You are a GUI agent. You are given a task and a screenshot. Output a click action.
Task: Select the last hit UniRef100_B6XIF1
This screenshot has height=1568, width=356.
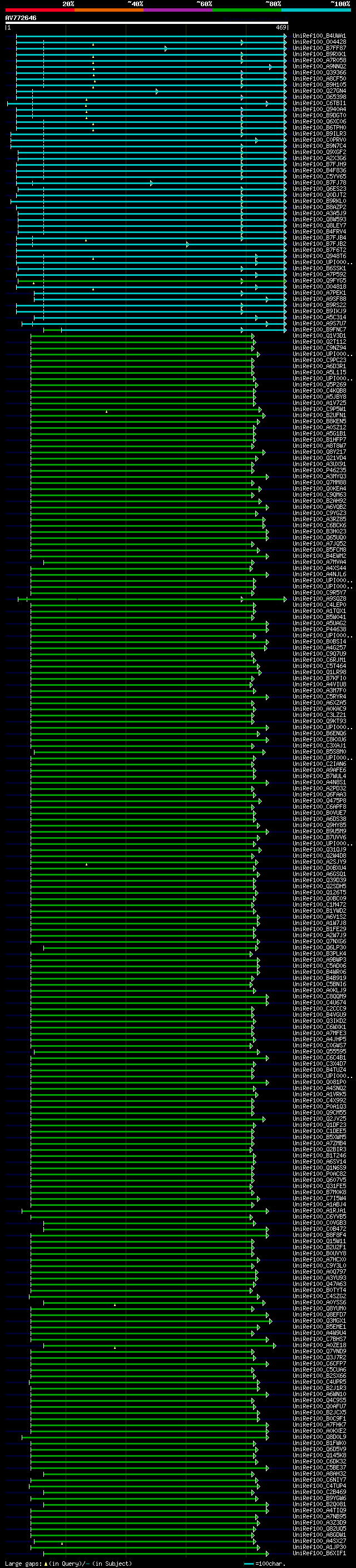[x=319, y=1554]
